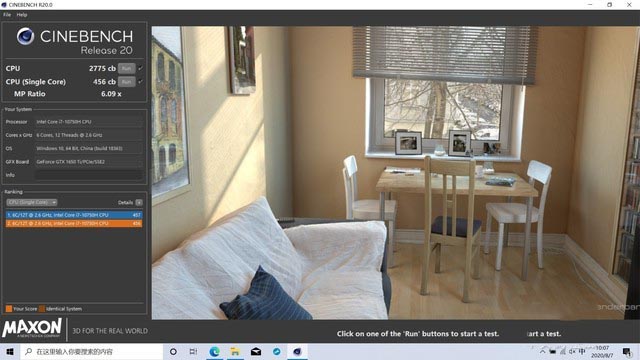
Task: Click the Cinebench taskbar icon
Action: click(x=297, y=351)
